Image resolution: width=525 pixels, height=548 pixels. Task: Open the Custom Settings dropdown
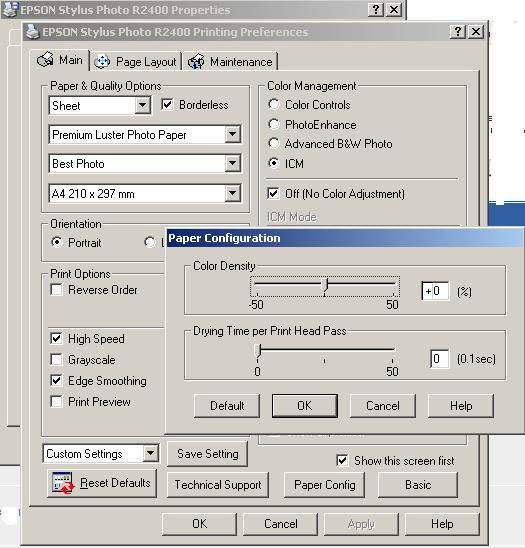pos(151,453)
